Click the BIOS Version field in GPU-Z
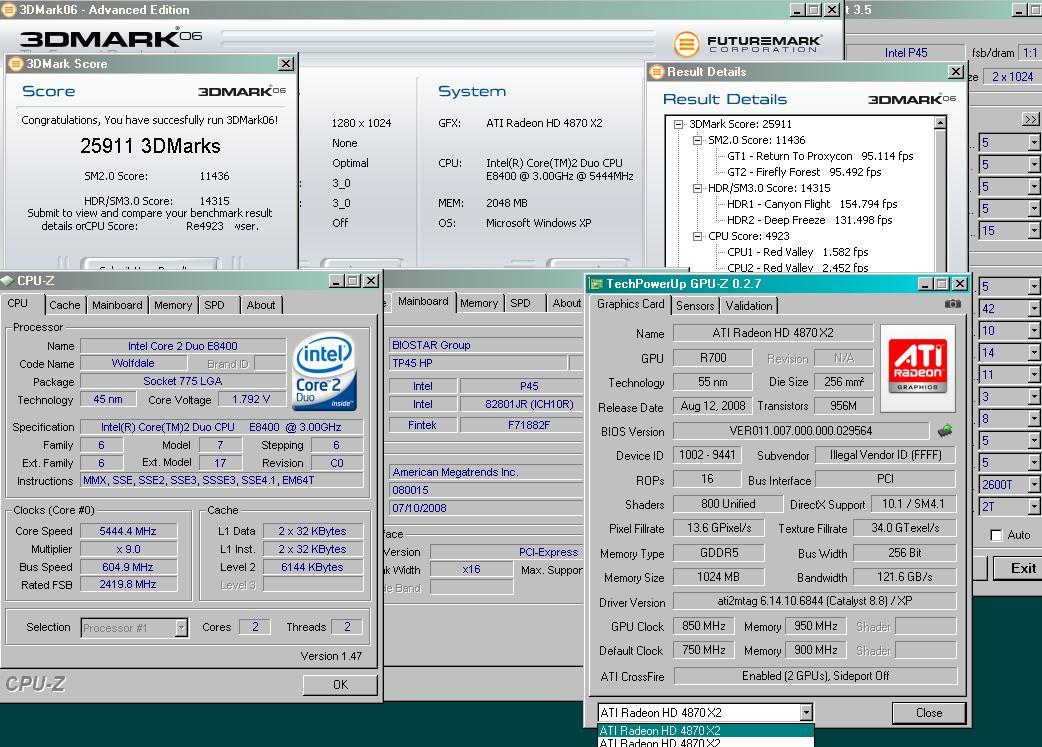This screenshot has width=1042, height=747. click(x=801, y=431)
